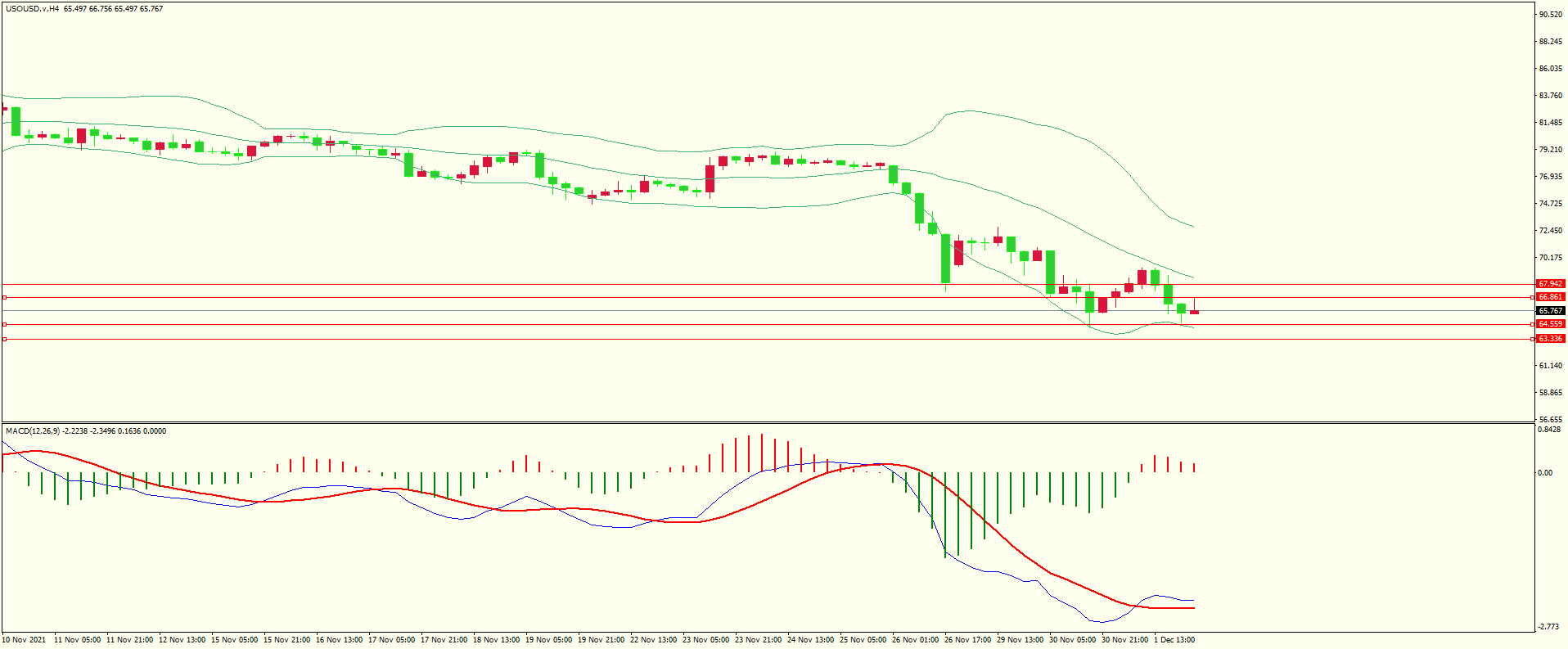Click the 26 Nov 17:00 time label
1568x649 pixels.
coord(968,640)
